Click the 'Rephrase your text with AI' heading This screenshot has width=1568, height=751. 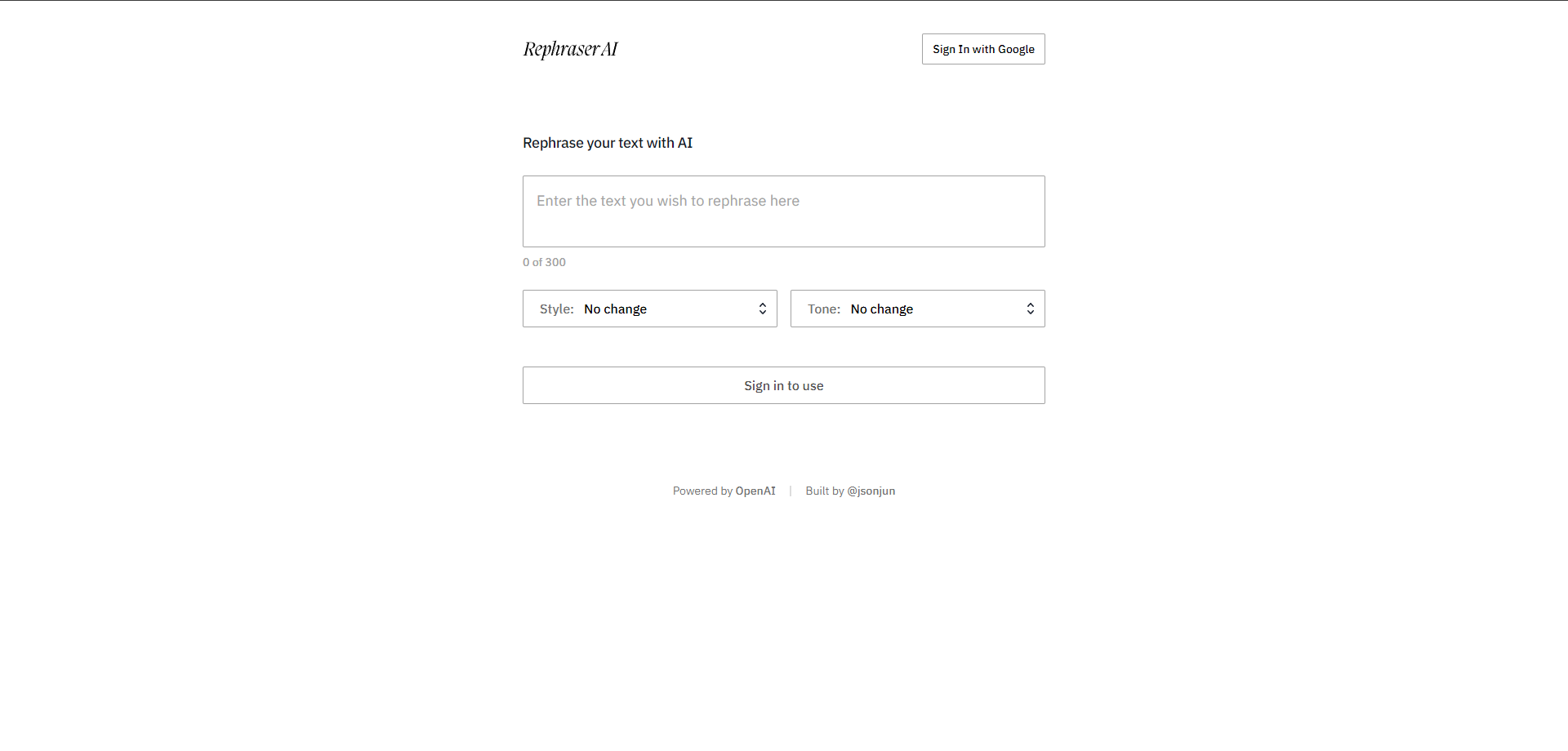[x=608, y=143]
